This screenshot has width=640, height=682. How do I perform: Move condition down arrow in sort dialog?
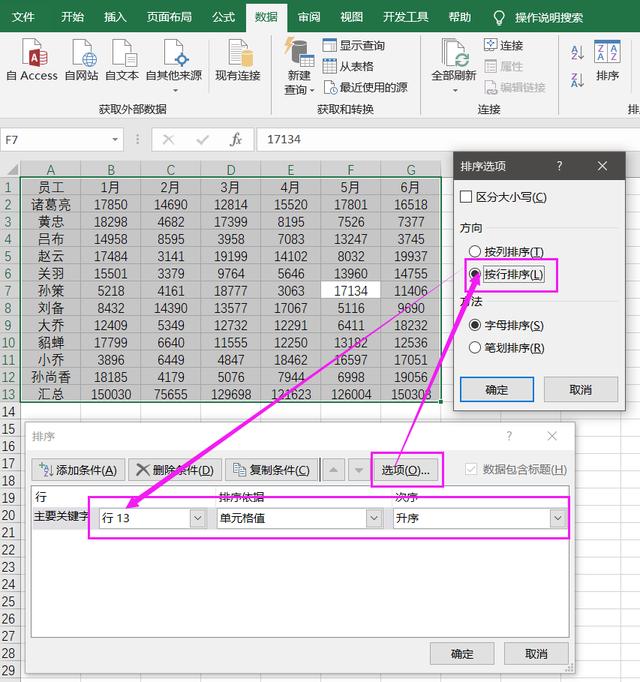tap(359, 470)
